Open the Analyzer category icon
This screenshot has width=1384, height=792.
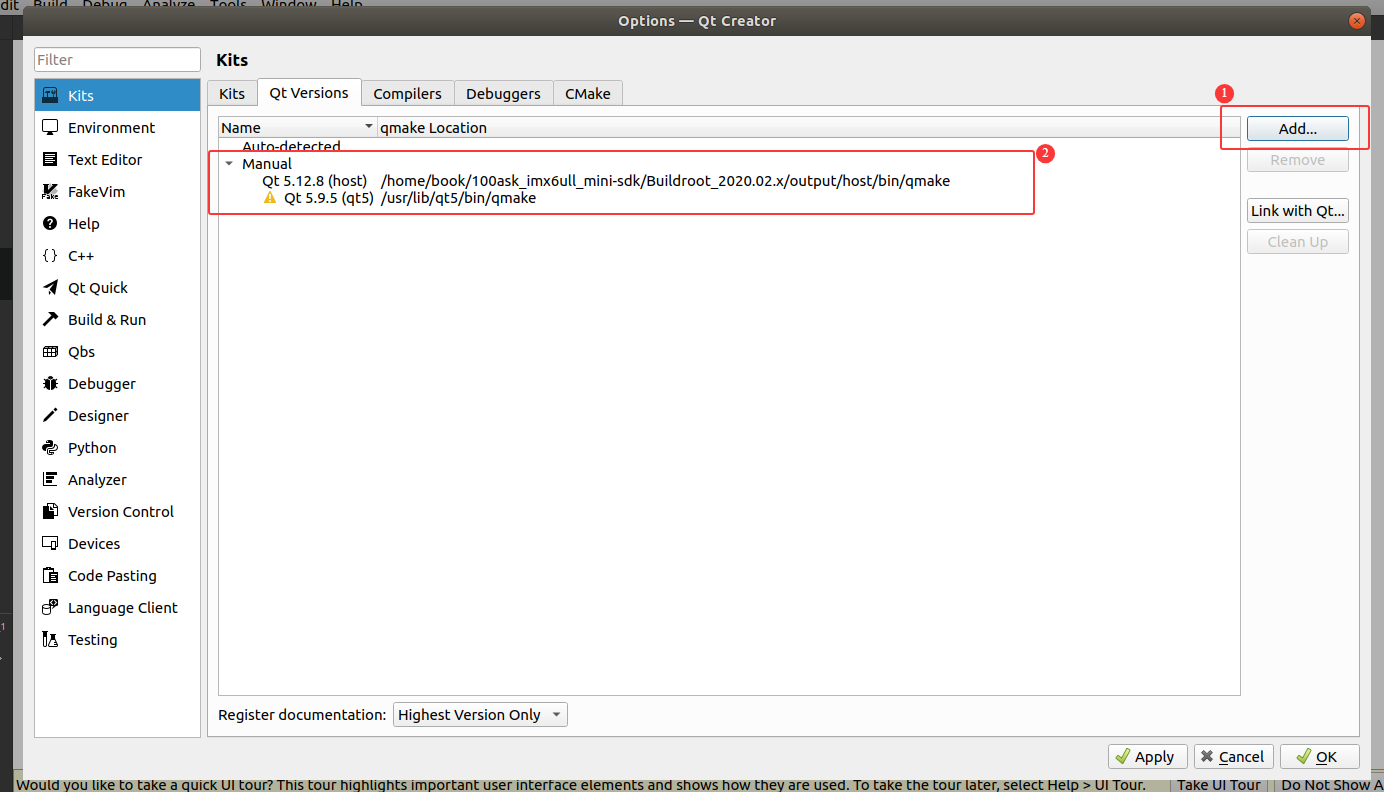click(x=50, y=480)
